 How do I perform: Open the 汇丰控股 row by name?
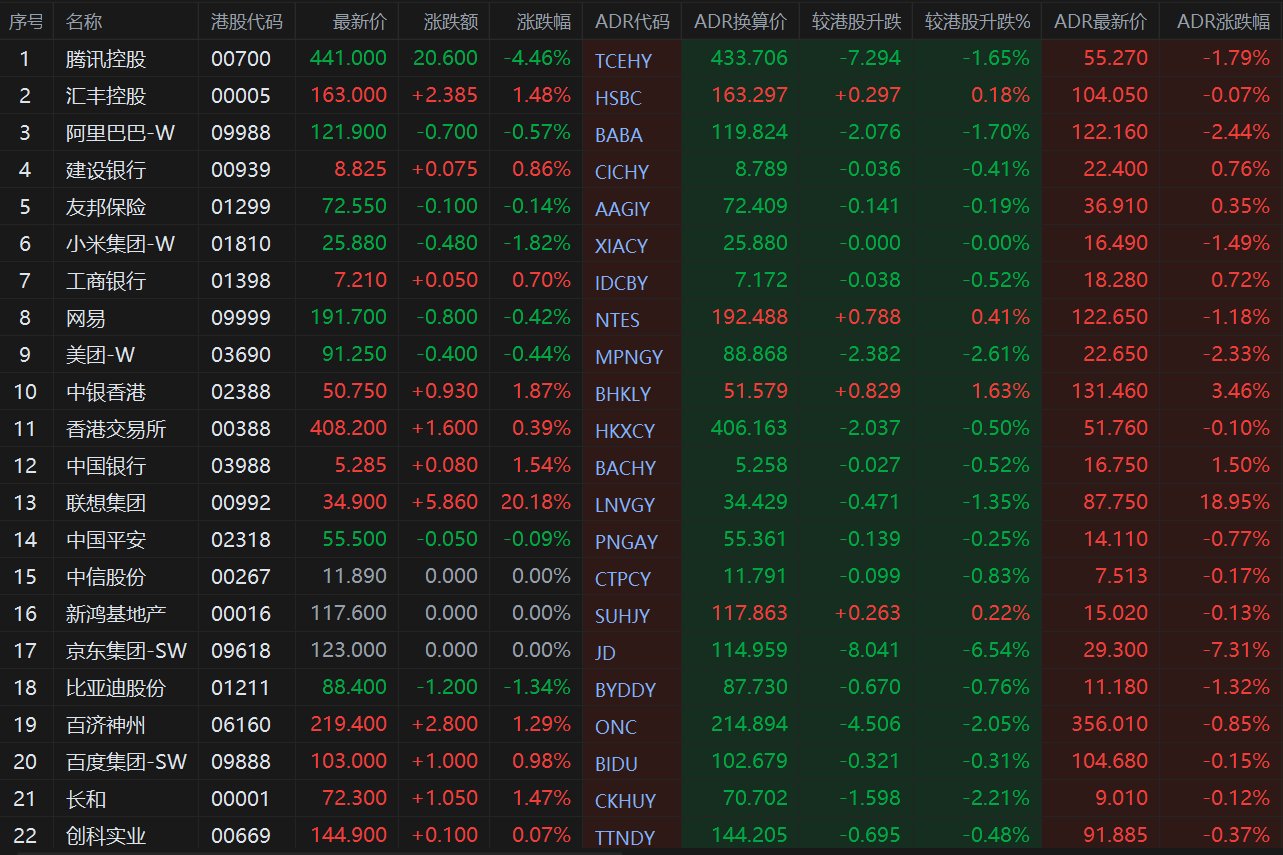(x=106, y=96)
